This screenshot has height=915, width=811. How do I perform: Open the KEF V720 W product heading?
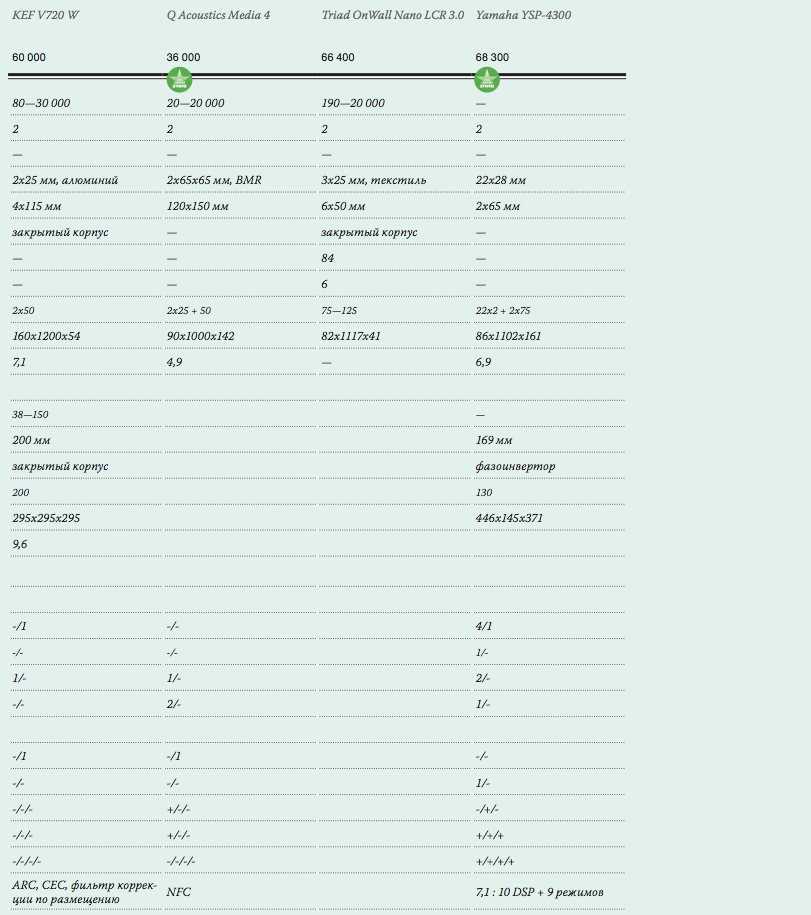click(45, 16)
